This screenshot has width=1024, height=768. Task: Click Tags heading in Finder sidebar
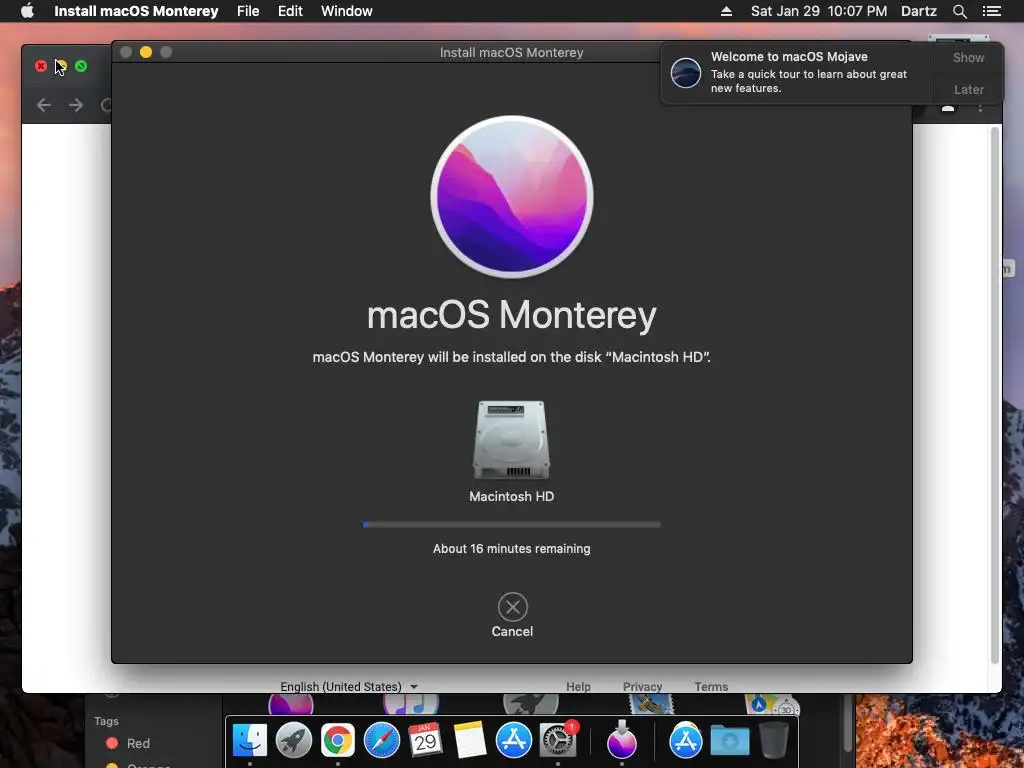(106, 721)
